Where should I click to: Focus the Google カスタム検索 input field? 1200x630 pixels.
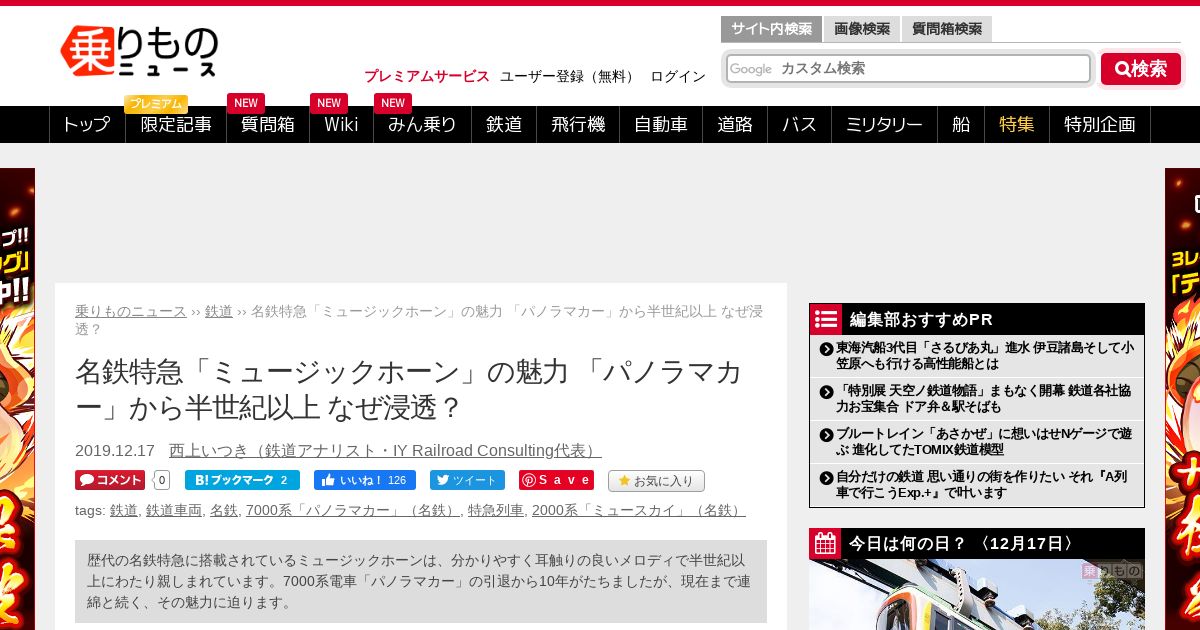(x=908, y=69)
